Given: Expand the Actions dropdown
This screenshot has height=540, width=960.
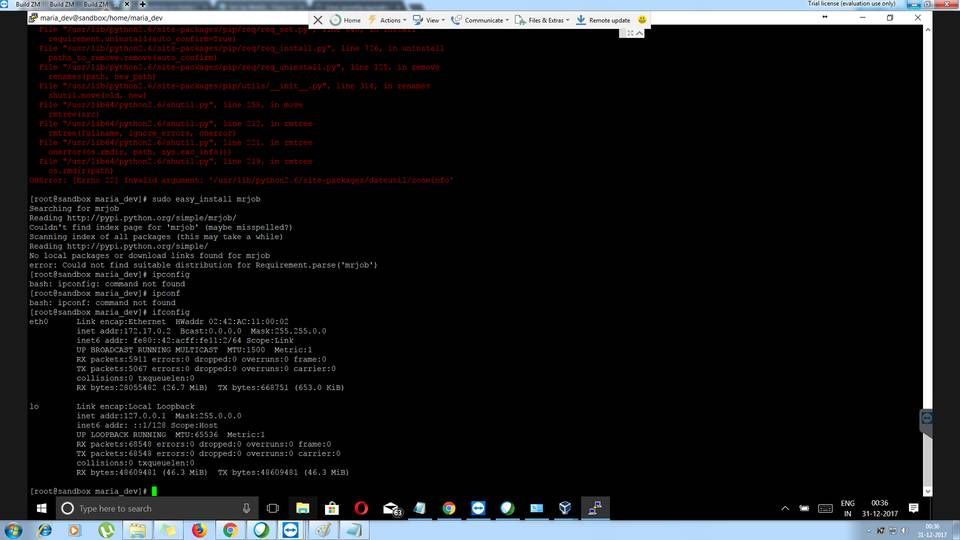Looking at the screenshot, I should coord(387,20).
